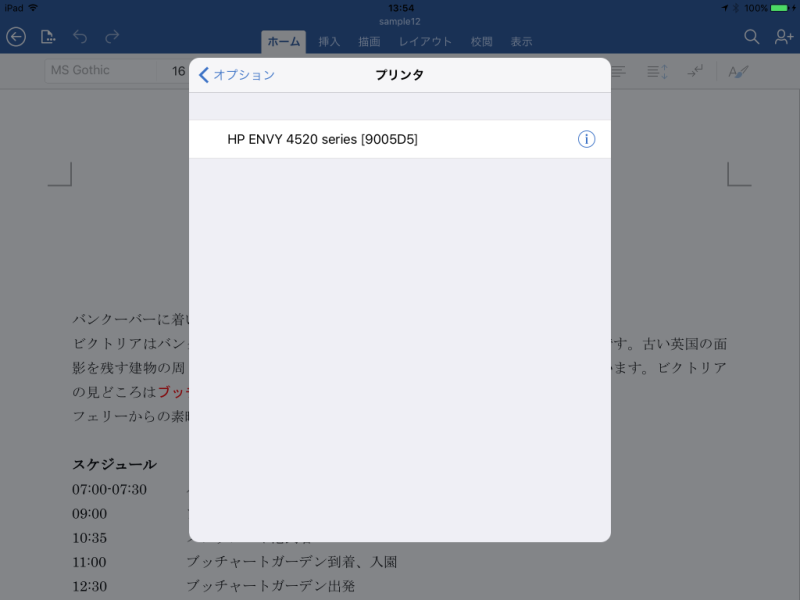
Task: Switch to レイアウト tab
Action: click(426, 42)
